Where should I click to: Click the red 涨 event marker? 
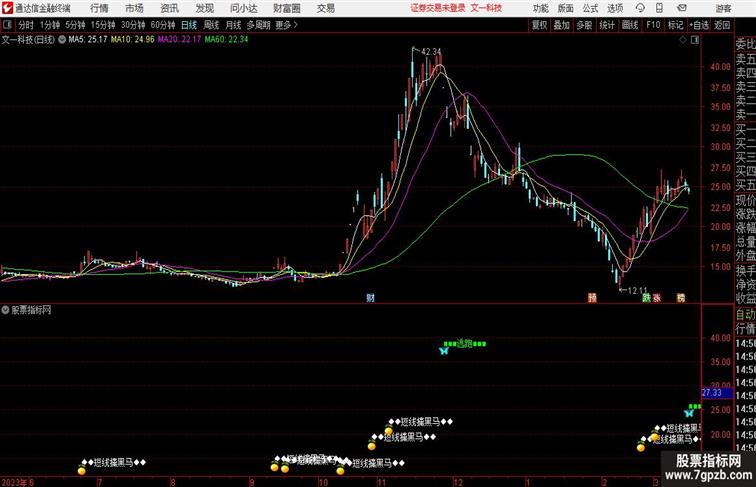point(657,298)
